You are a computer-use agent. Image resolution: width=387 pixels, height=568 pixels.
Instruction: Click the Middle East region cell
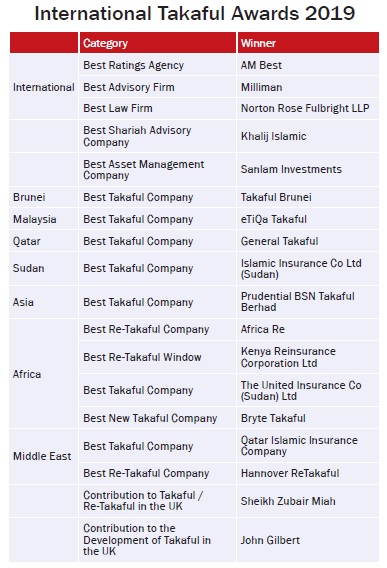(x=43, y=456)
